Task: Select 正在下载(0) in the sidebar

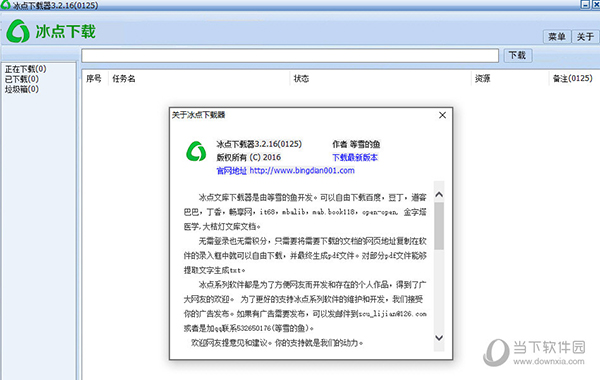Action: (26, 69)
